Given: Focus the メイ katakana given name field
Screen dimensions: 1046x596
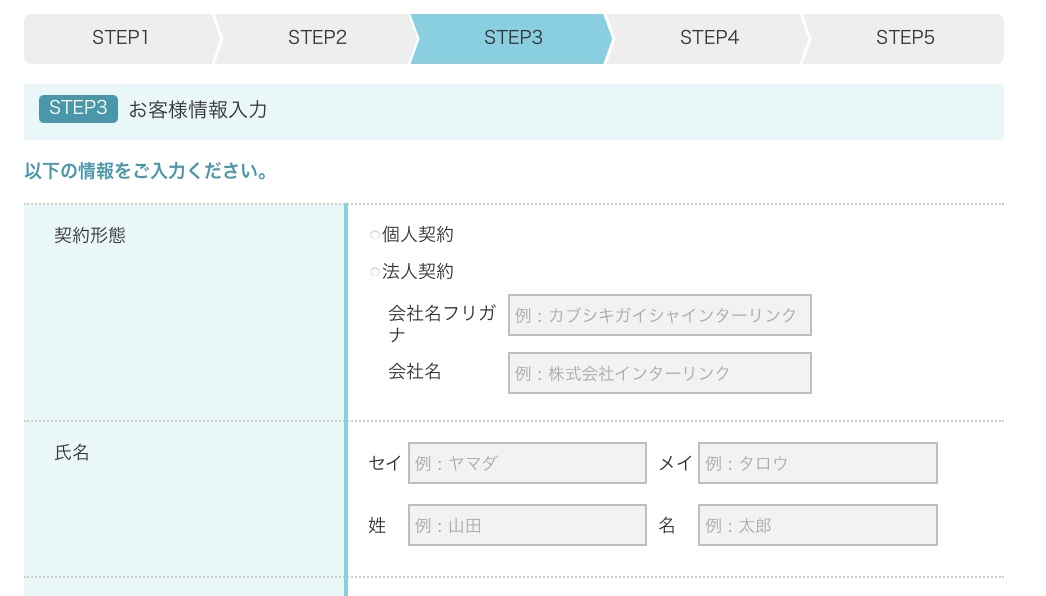Looking at the screenshot, I should point(818,463).
